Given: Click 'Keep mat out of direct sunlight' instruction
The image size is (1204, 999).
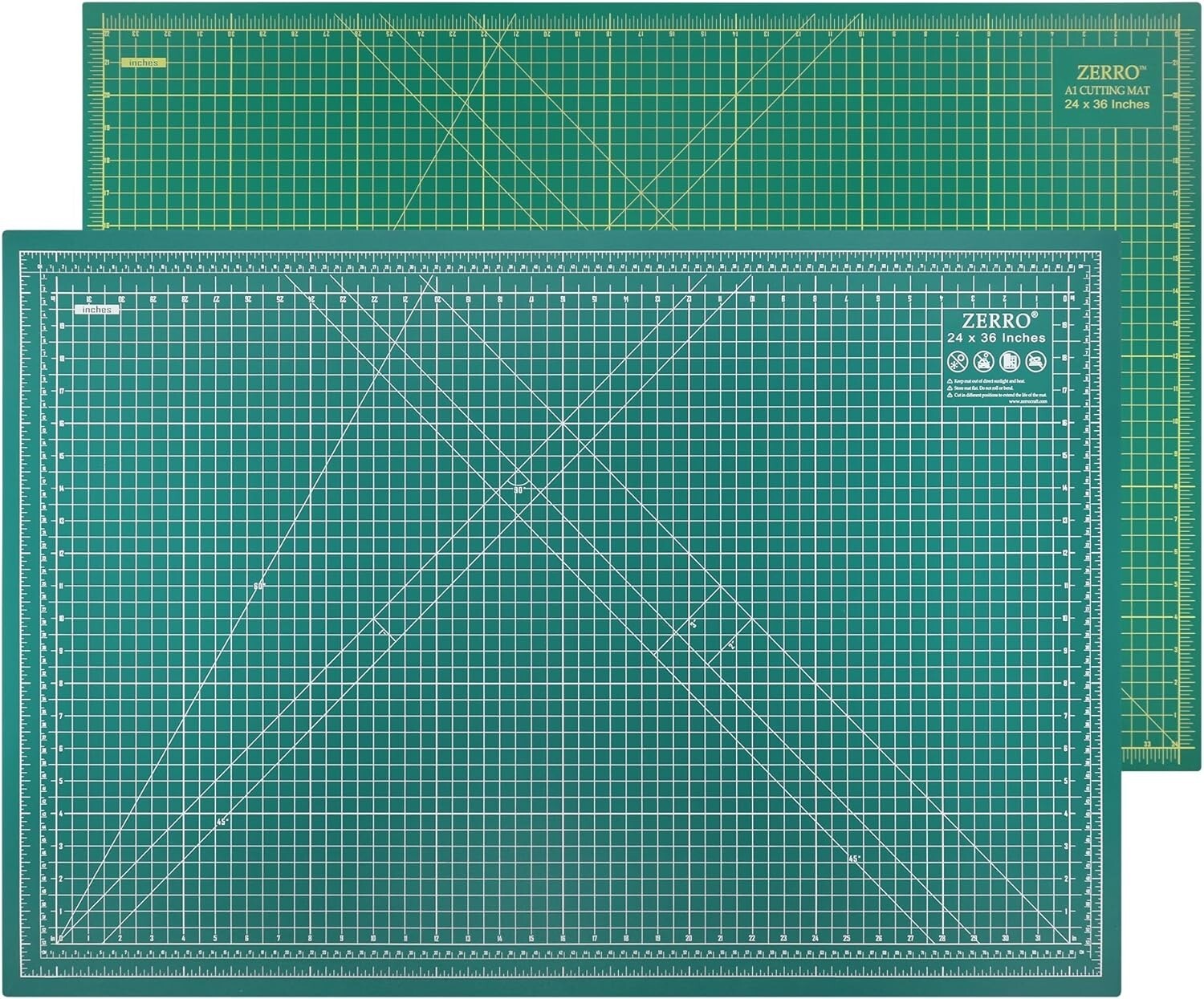Looking at the screenshot, I should coord(990,381).
